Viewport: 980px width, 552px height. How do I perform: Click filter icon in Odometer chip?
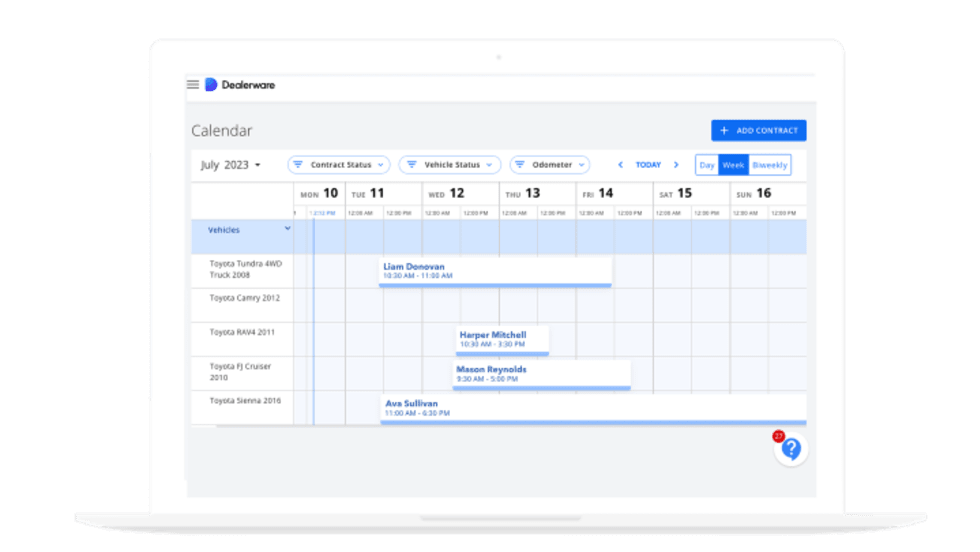coord(521,165)
